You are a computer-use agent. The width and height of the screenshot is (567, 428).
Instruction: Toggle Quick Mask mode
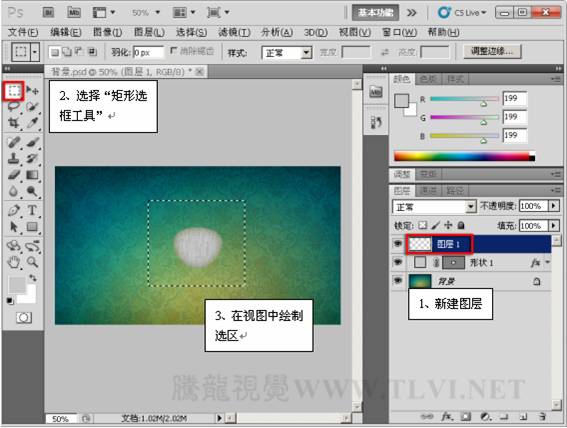(x=24, y=317)
